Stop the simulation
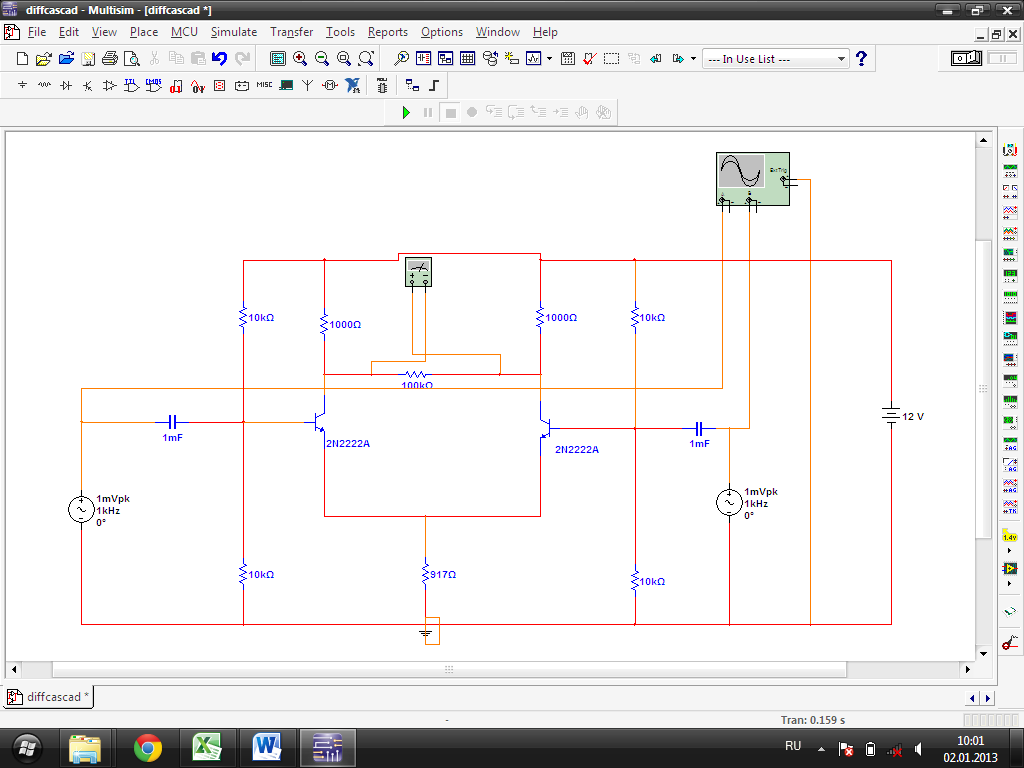 (450, 112)
